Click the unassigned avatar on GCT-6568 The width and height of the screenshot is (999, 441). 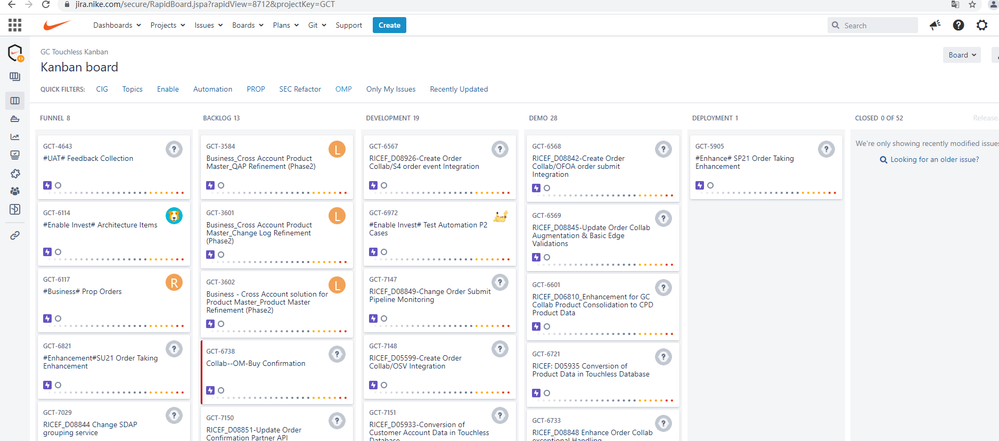[663, 149]
